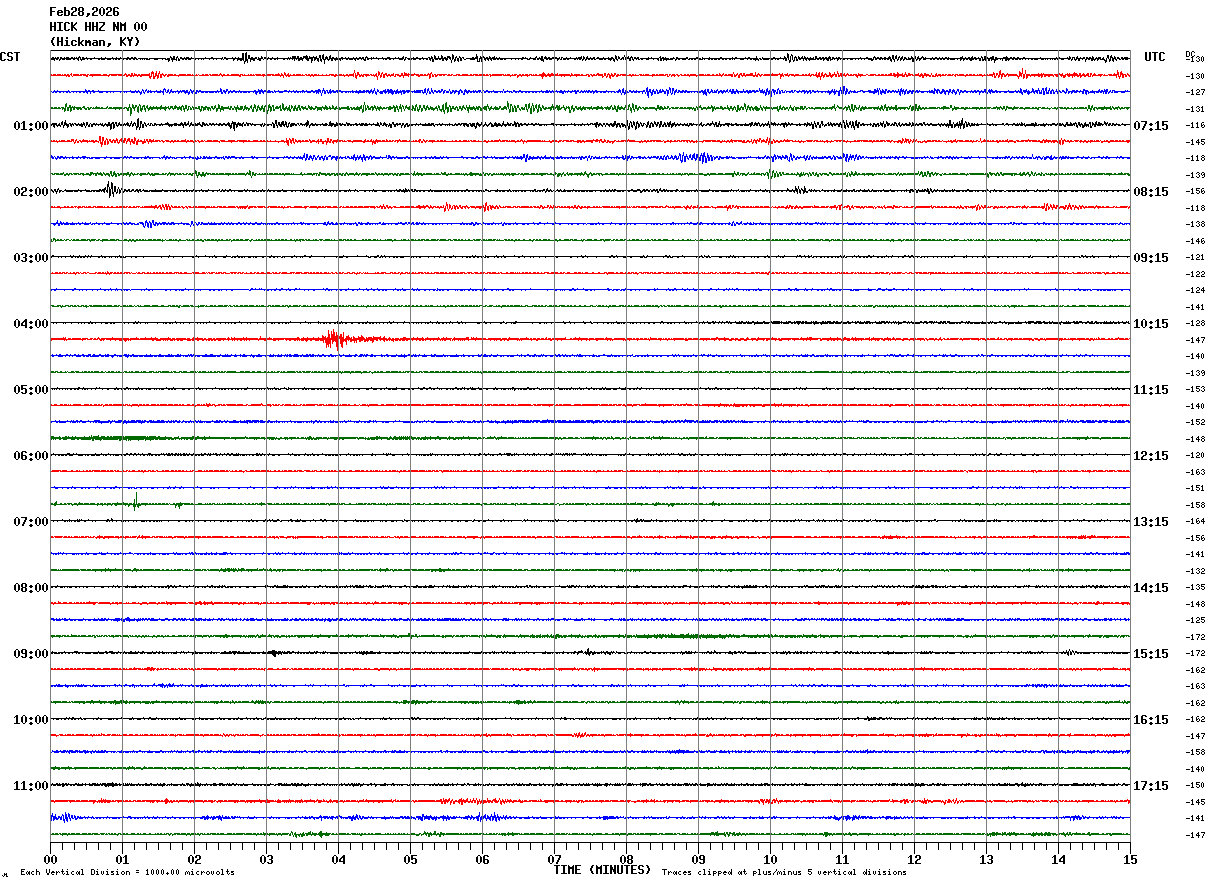The image size is (1210, 886).
Task: Click the large seismic event on the red 04:15 trace
Action: (335, 340)
